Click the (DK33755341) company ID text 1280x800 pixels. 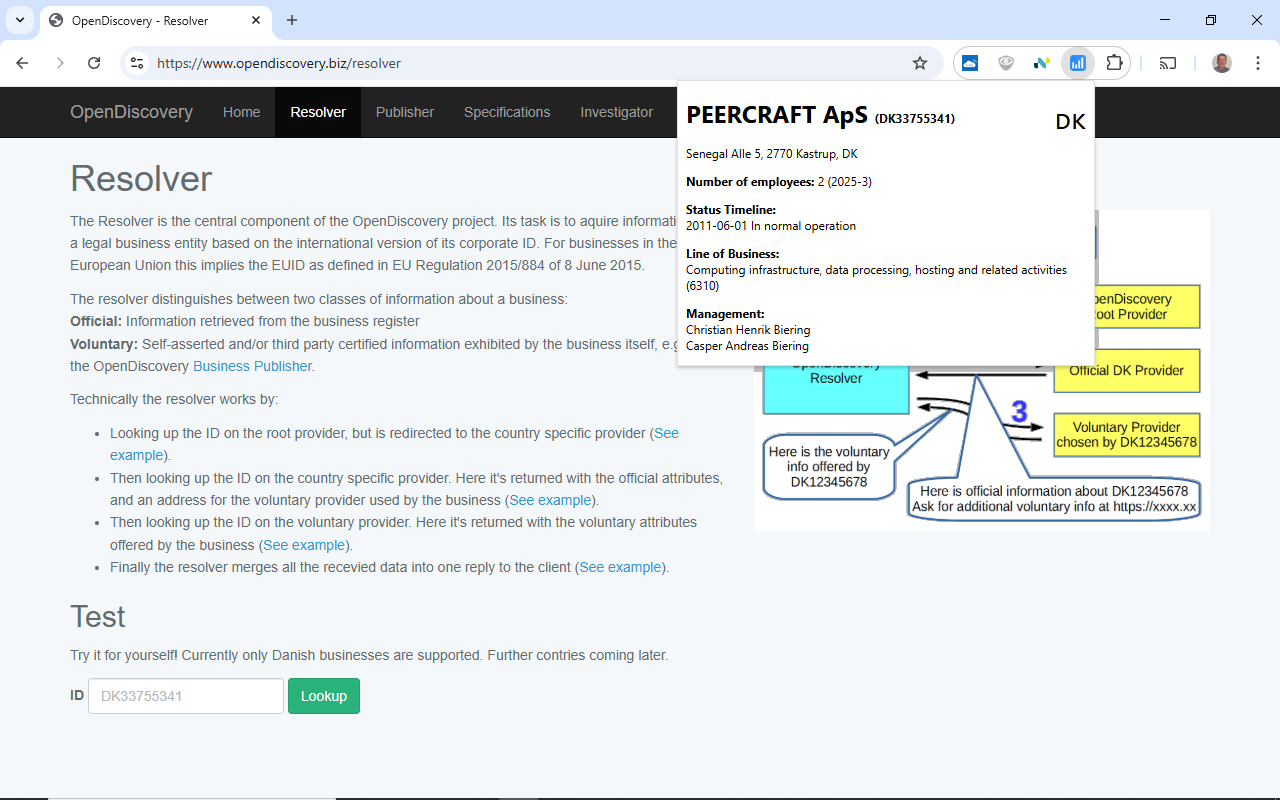(914, 118)
